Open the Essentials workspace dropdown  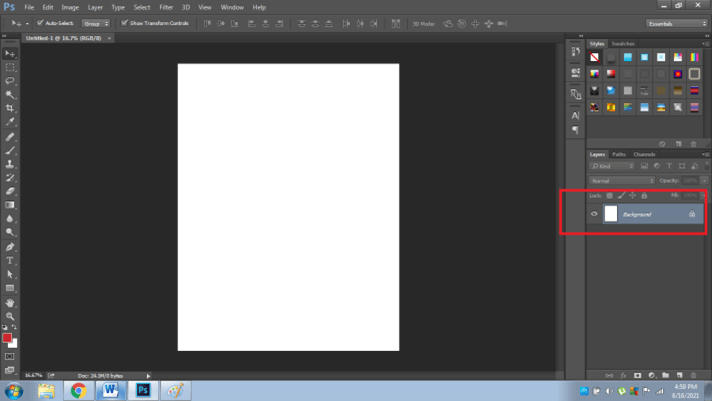[x=676, y=22]
